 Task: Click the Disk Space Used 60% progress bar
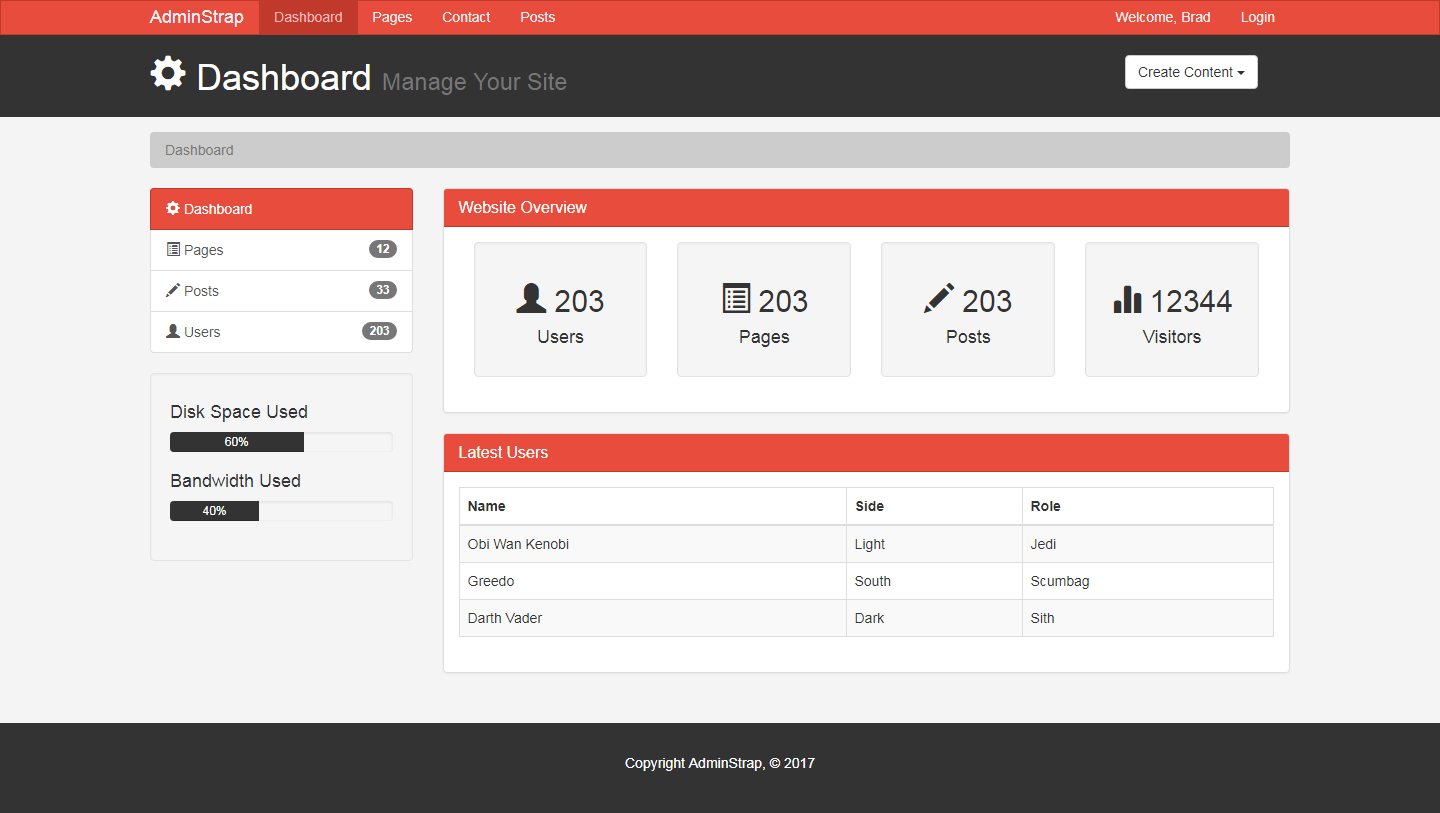point(281,442)
